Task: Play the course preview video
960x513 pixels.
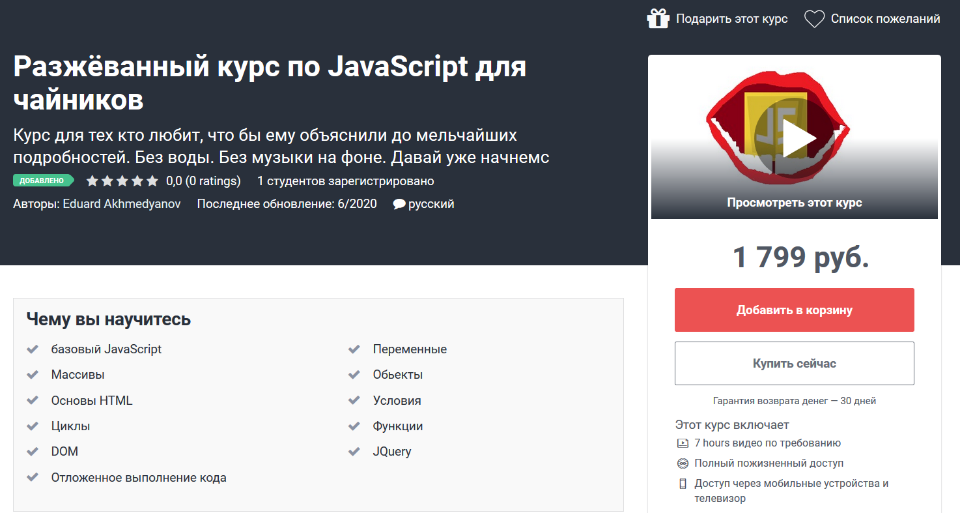Action: click(794, 137)
